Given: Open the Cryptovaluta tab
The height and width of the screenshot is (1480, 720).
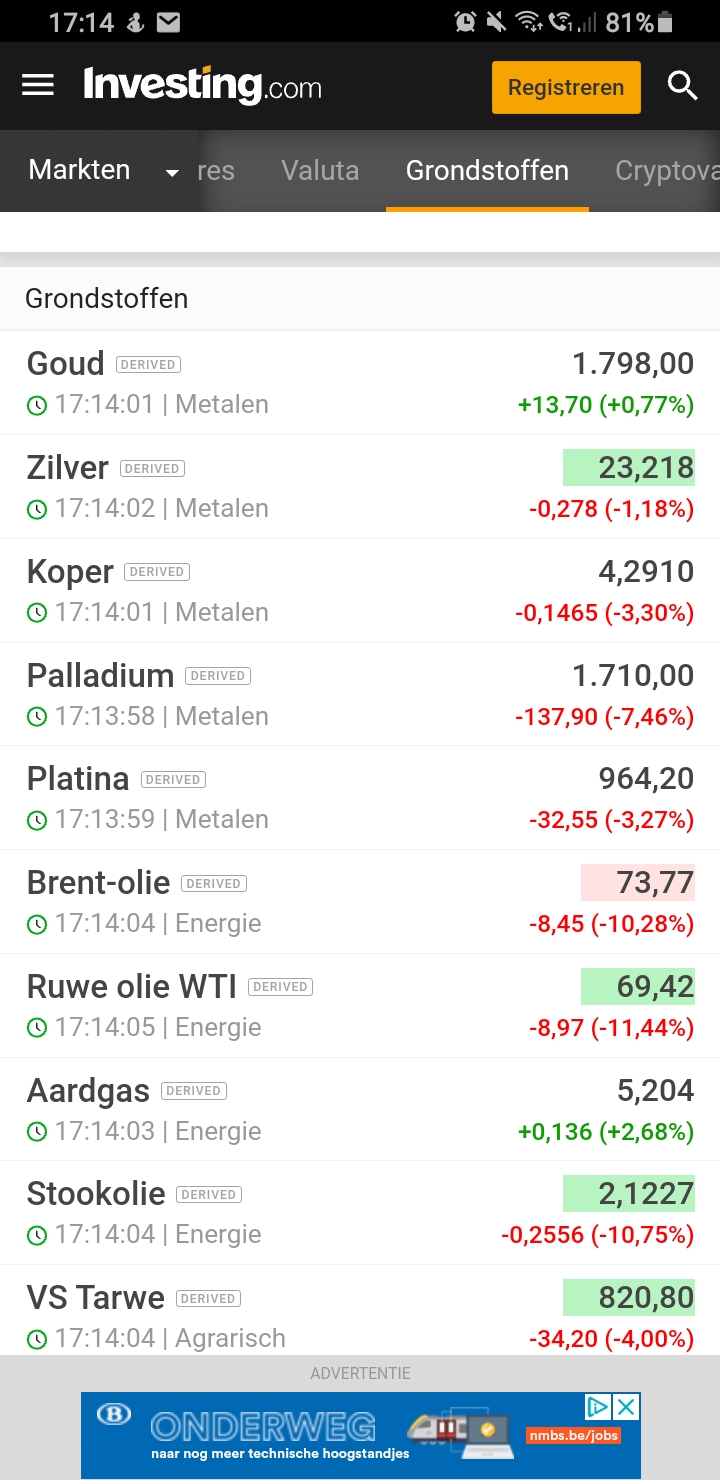Looking at the screenshot, I should (667, 170).
